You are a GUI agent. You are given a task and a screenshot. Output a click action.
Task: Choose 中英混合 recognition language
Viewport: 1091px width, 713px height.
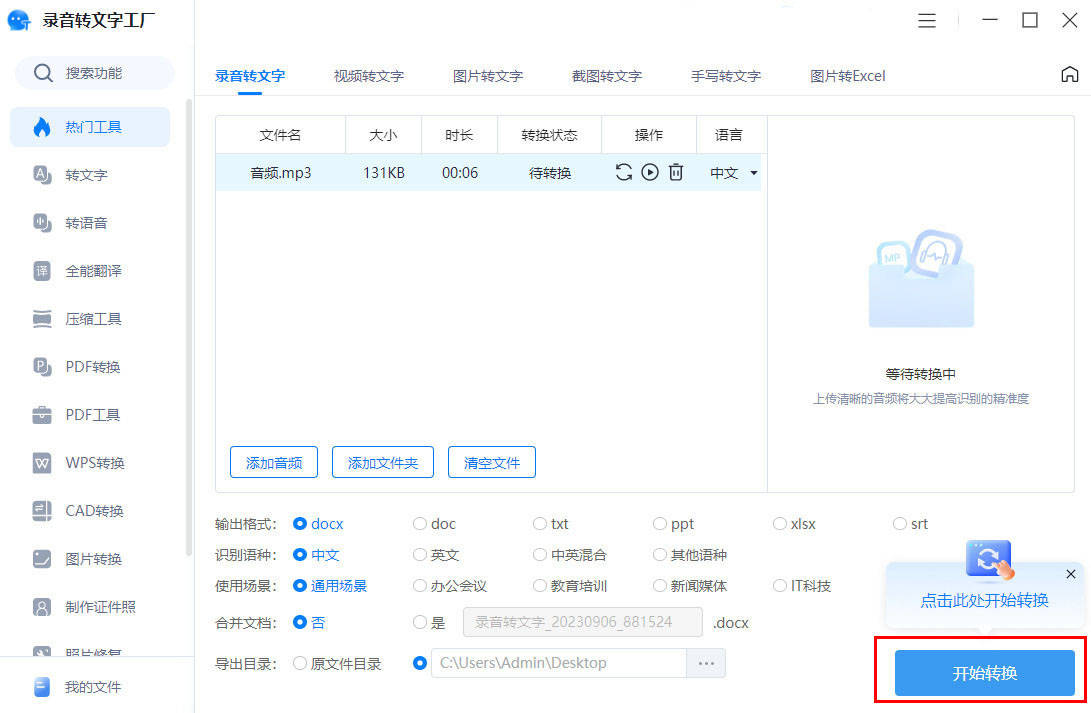[570, 555]
